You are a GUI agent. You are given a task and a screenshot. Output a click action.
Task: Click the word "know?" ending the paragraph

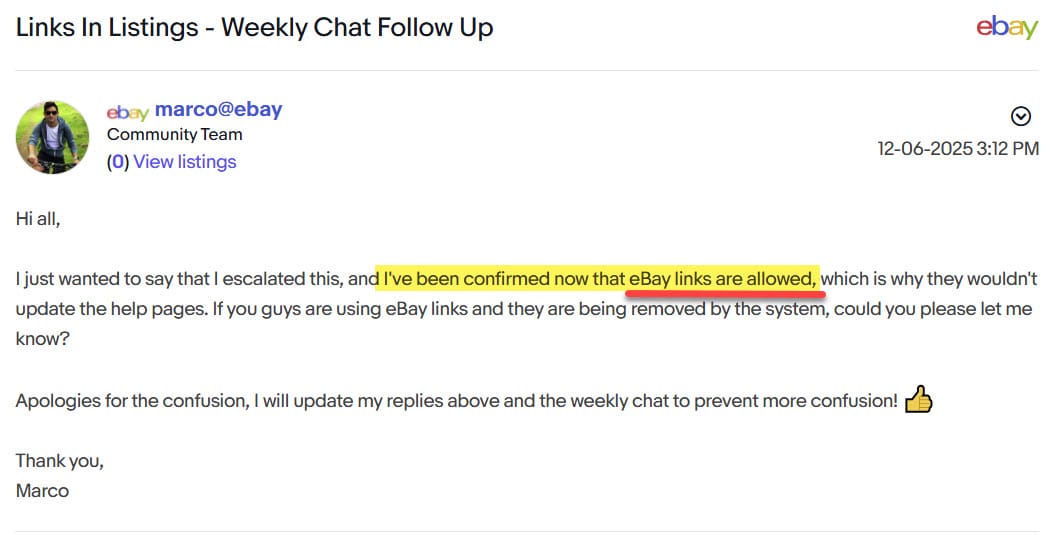[x=43, y=339]
